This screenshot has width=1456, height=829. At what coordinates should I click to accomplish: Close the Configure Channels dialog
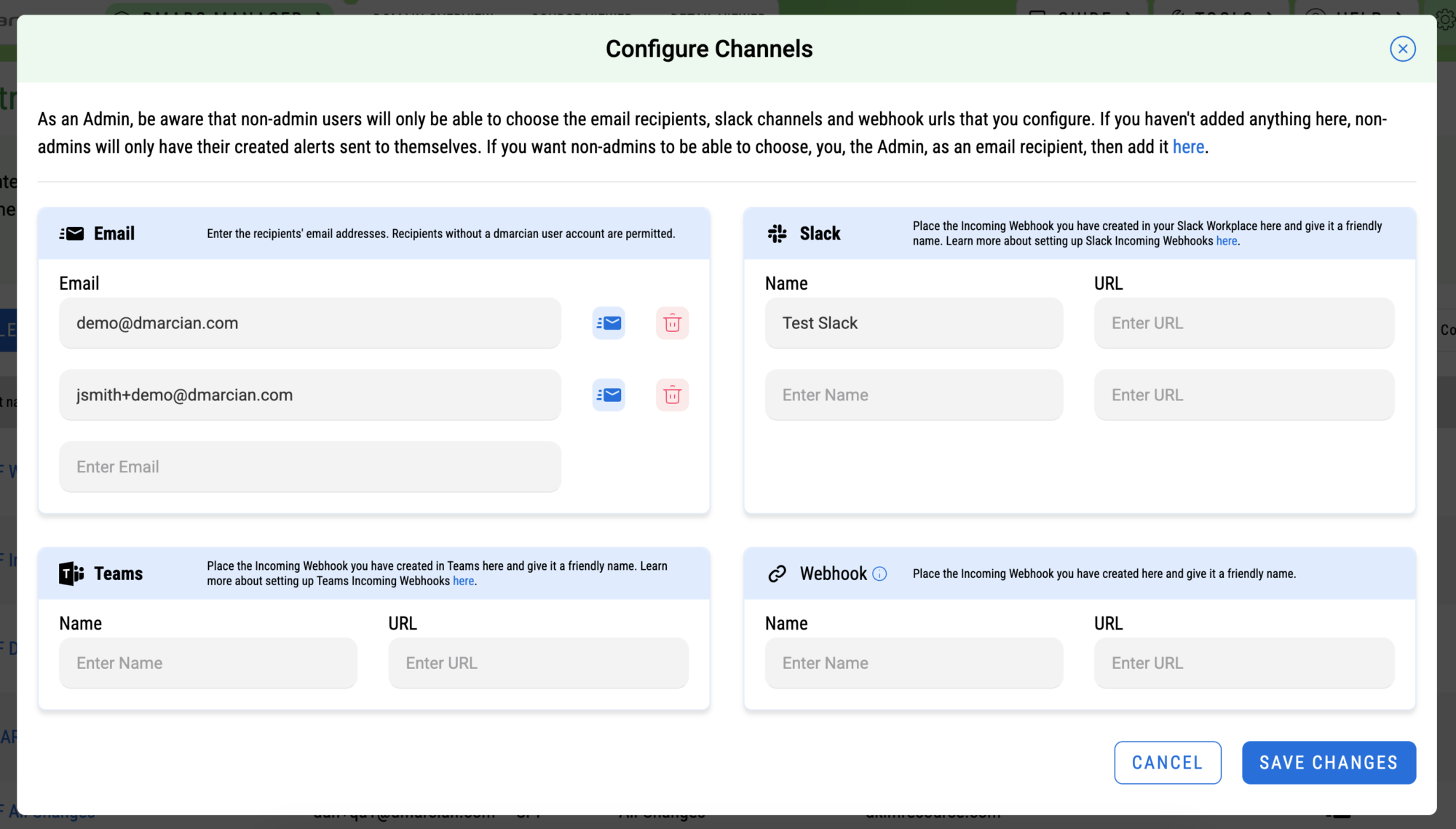[1402, 49]
